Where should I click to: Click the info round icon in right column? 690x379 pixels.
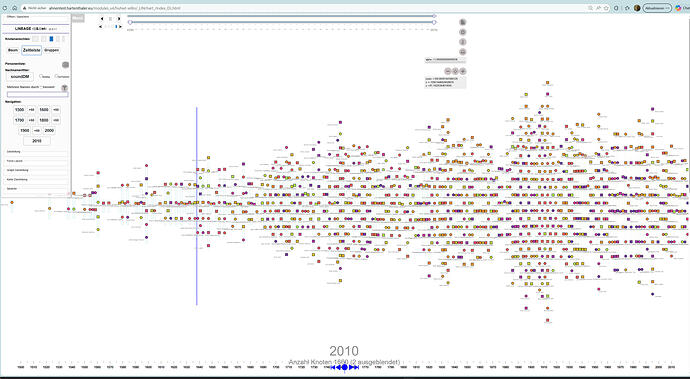462,42
